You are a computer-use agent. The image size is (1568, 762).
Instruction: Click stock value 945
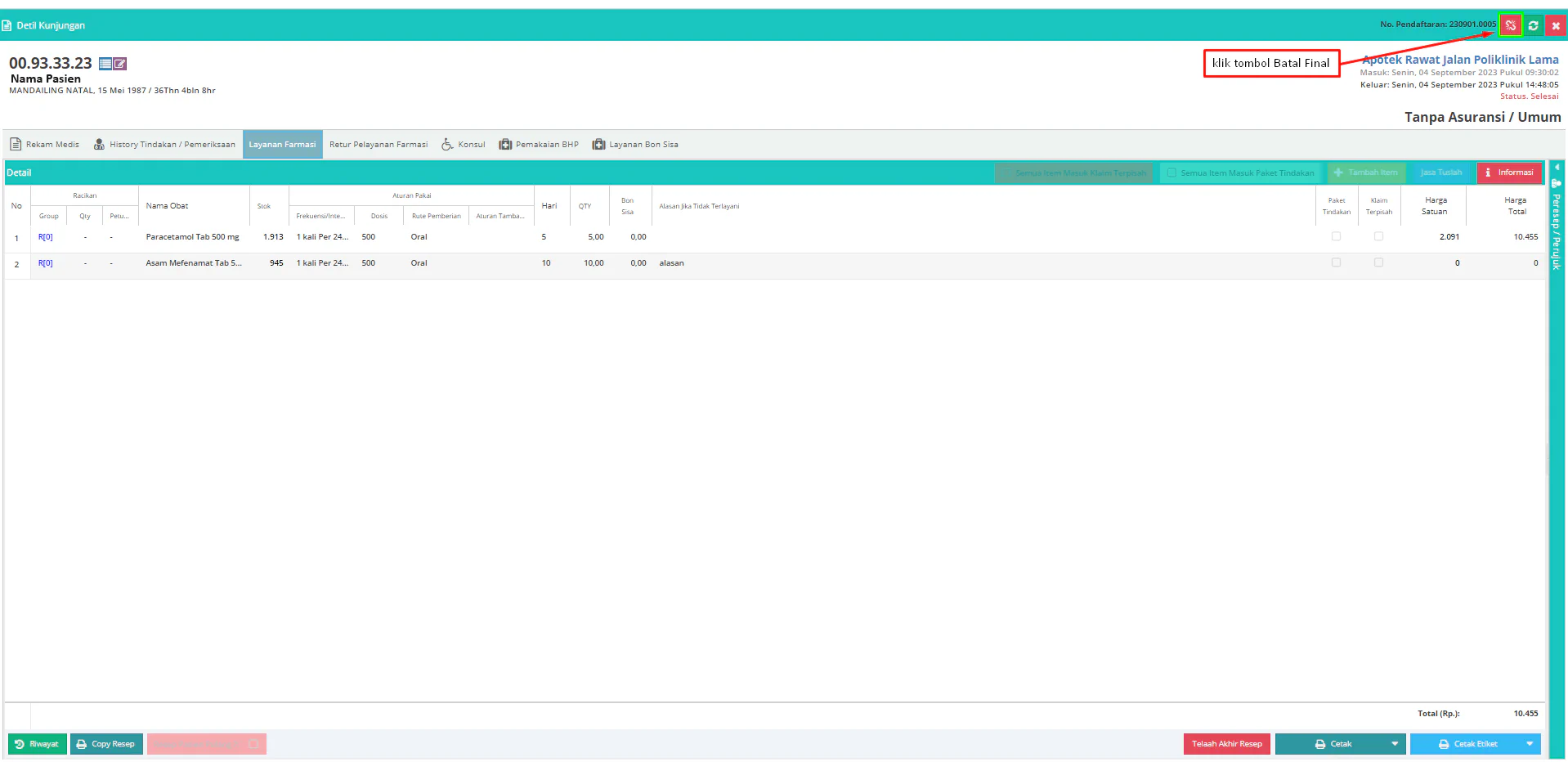coord(276,263)
